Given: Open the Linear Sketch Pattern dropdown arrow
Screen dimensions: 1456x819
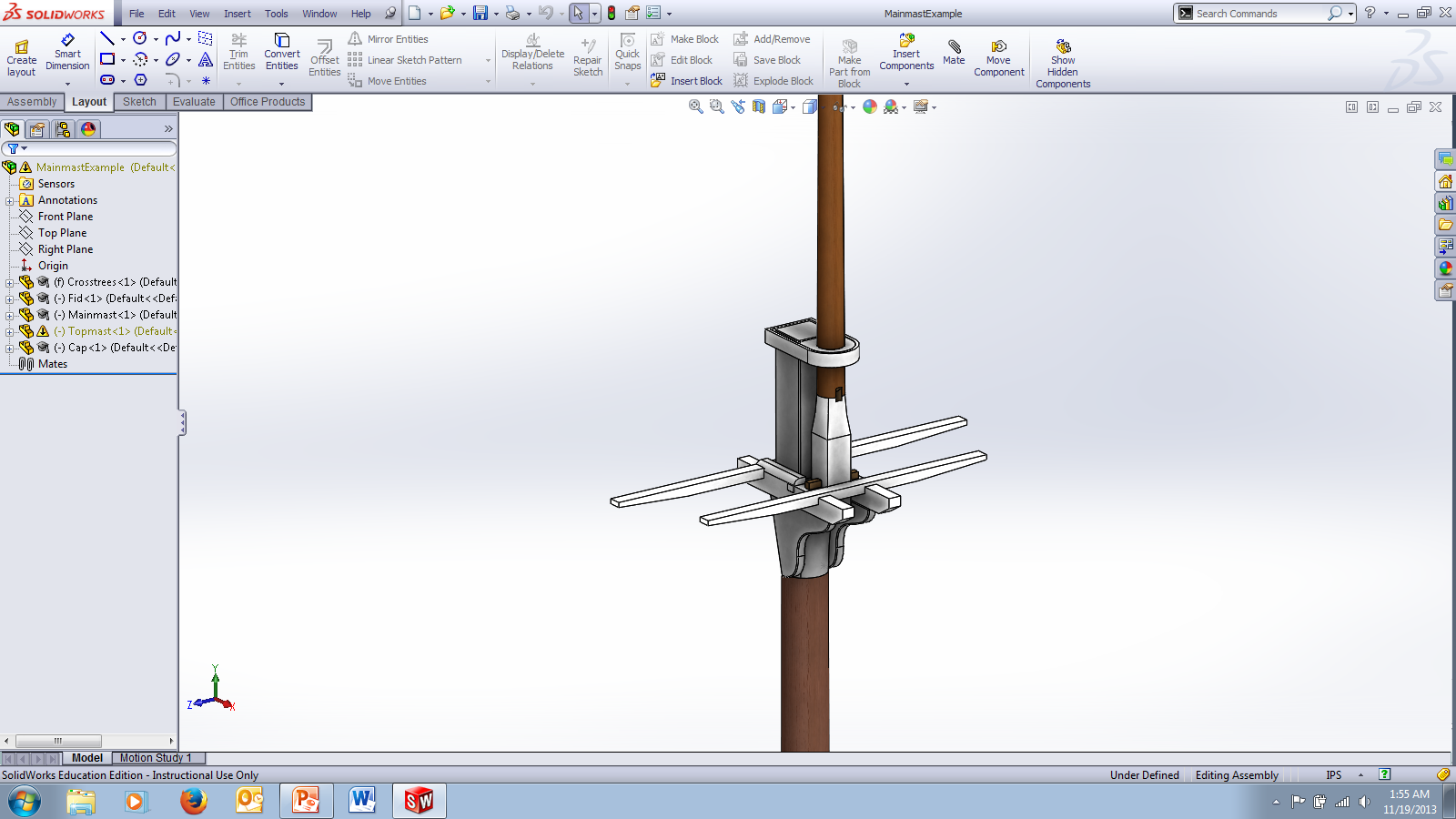Looking at the screenshot, I should tap(489, 60).
